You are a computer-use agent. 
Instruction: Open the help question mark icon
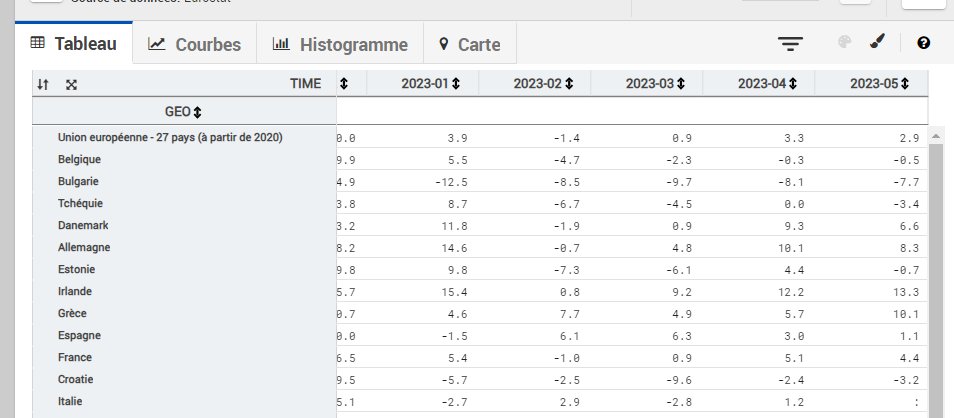point(923,43)
